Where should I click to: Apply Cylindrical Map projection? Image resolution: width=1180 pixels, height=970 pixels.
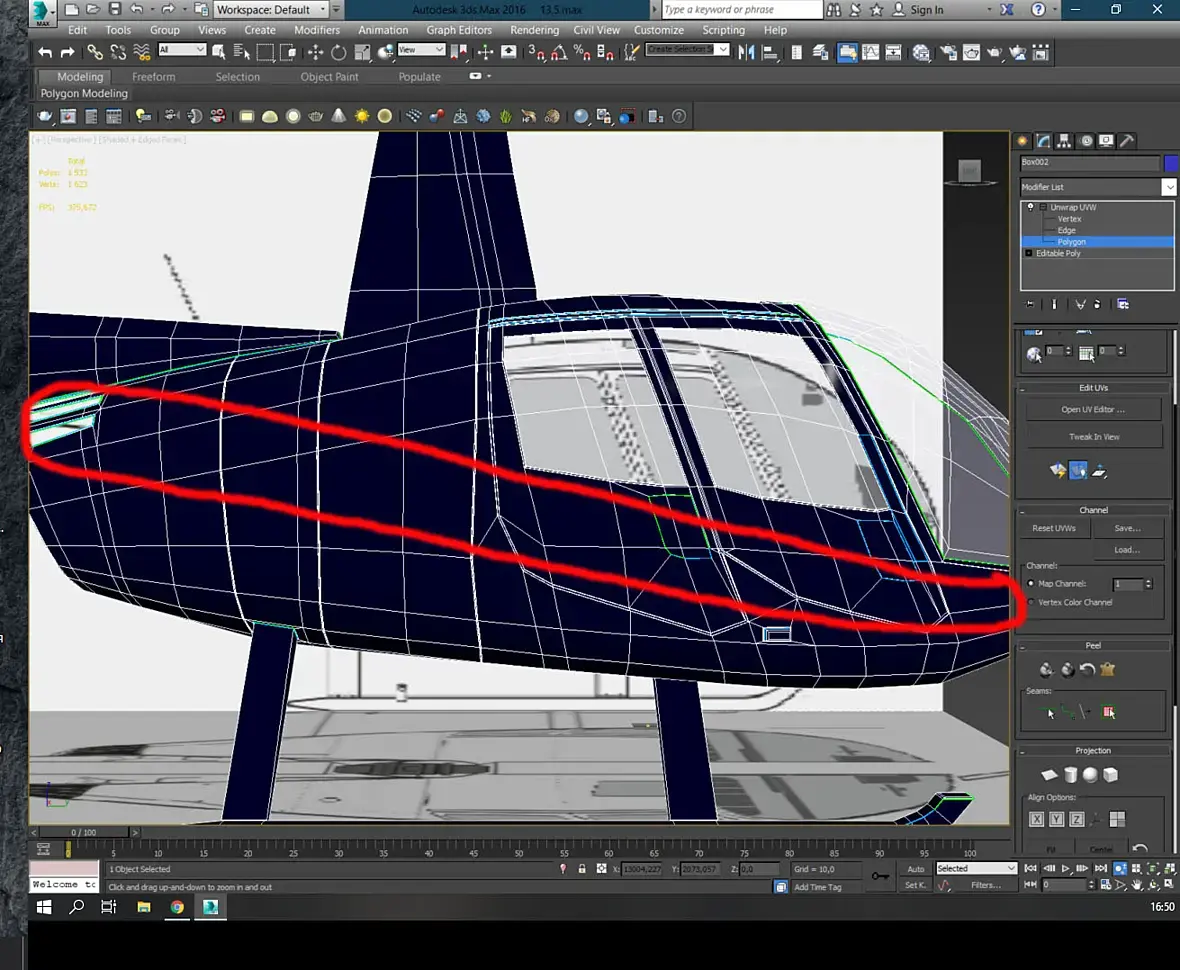tap(1070, 775)
